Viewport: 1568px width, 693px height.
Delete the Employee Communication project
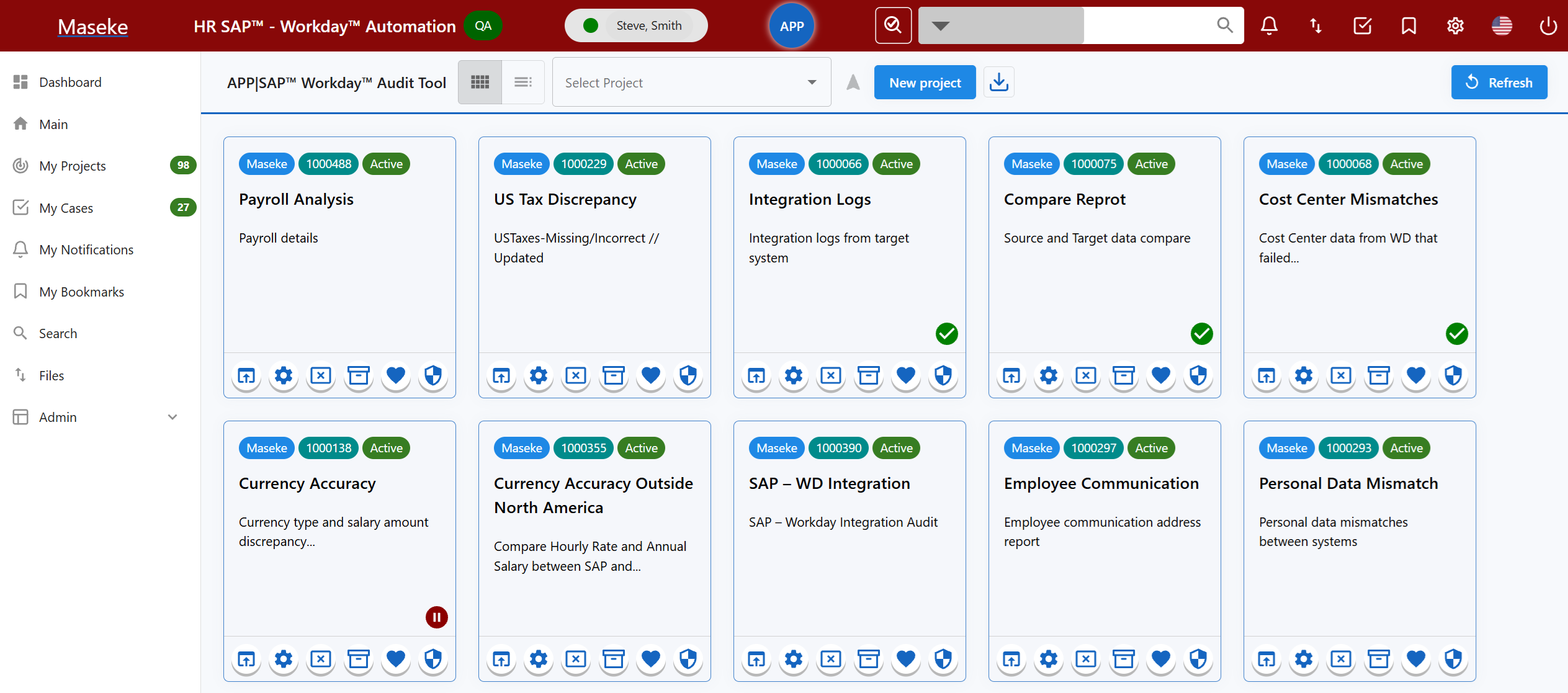pos(1085,659)
